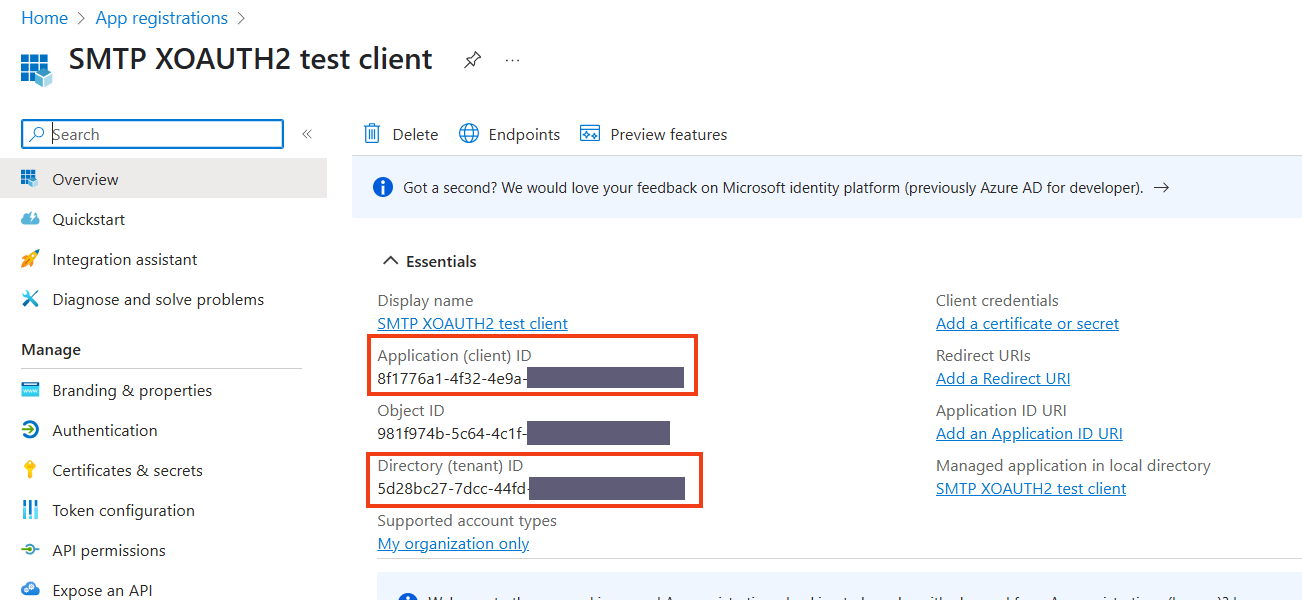
Task: Click the Supported account types label
Action: [467, 520]
